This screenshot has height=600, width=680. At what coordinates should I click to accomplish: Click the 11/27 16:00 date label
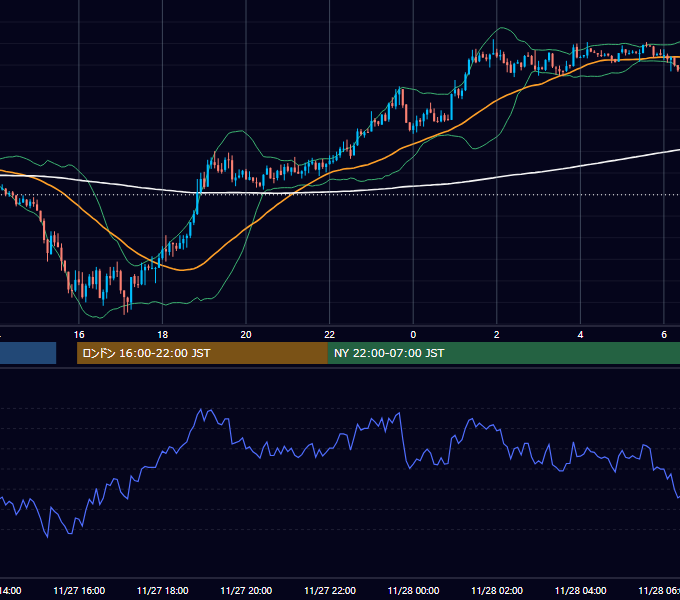click(79, 590)
